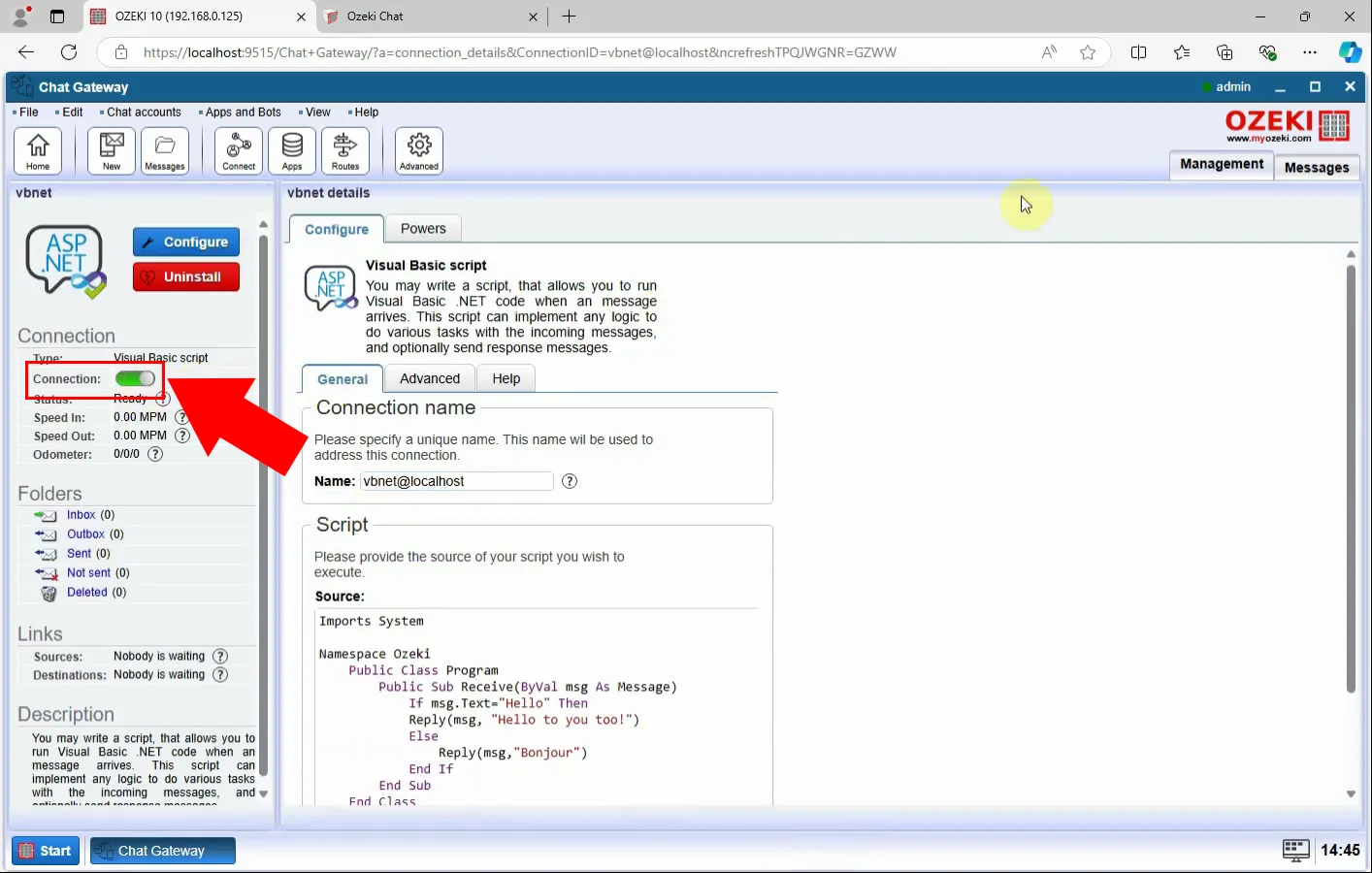Click the Inbox folder icon
Viewport: 1372px width, 873px height.
(46, 515)
